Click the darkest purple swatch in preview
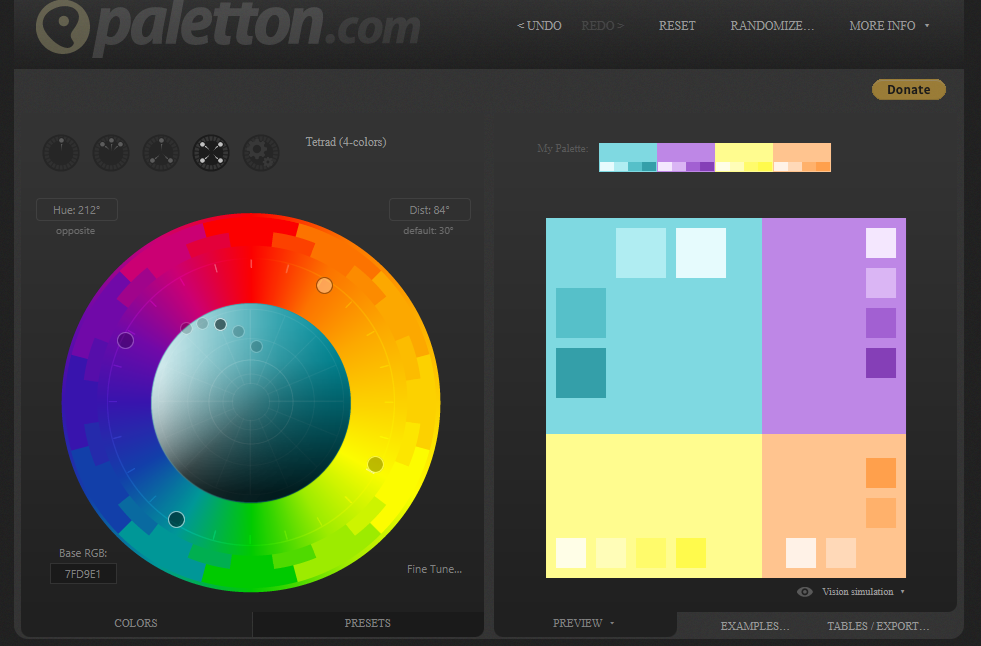Viewport: 981px width, 646px height. pyautogui.click(x=881, y=363)
